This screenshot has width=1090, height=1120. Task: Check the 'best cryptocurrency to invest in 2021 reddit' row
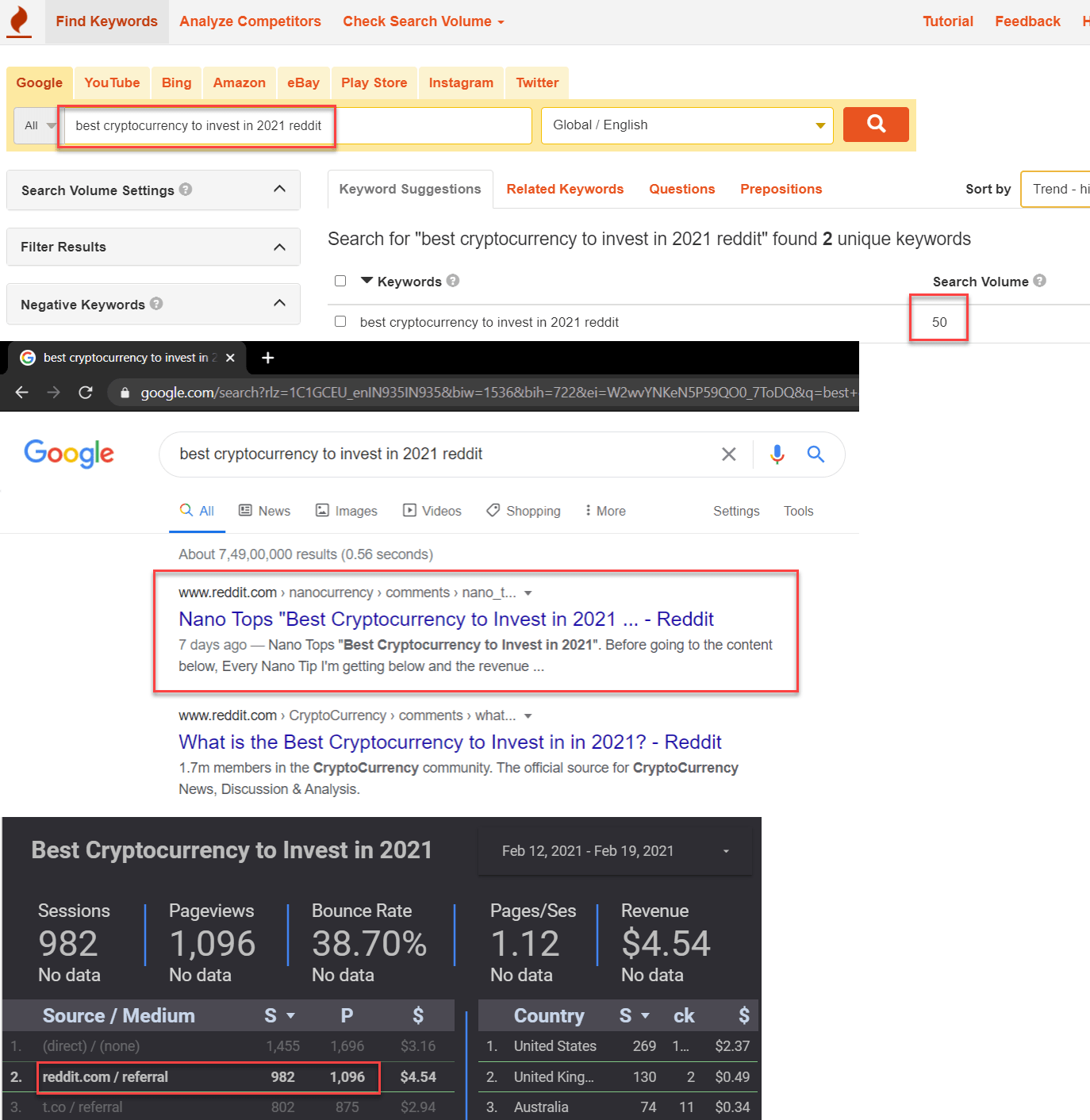340,321
